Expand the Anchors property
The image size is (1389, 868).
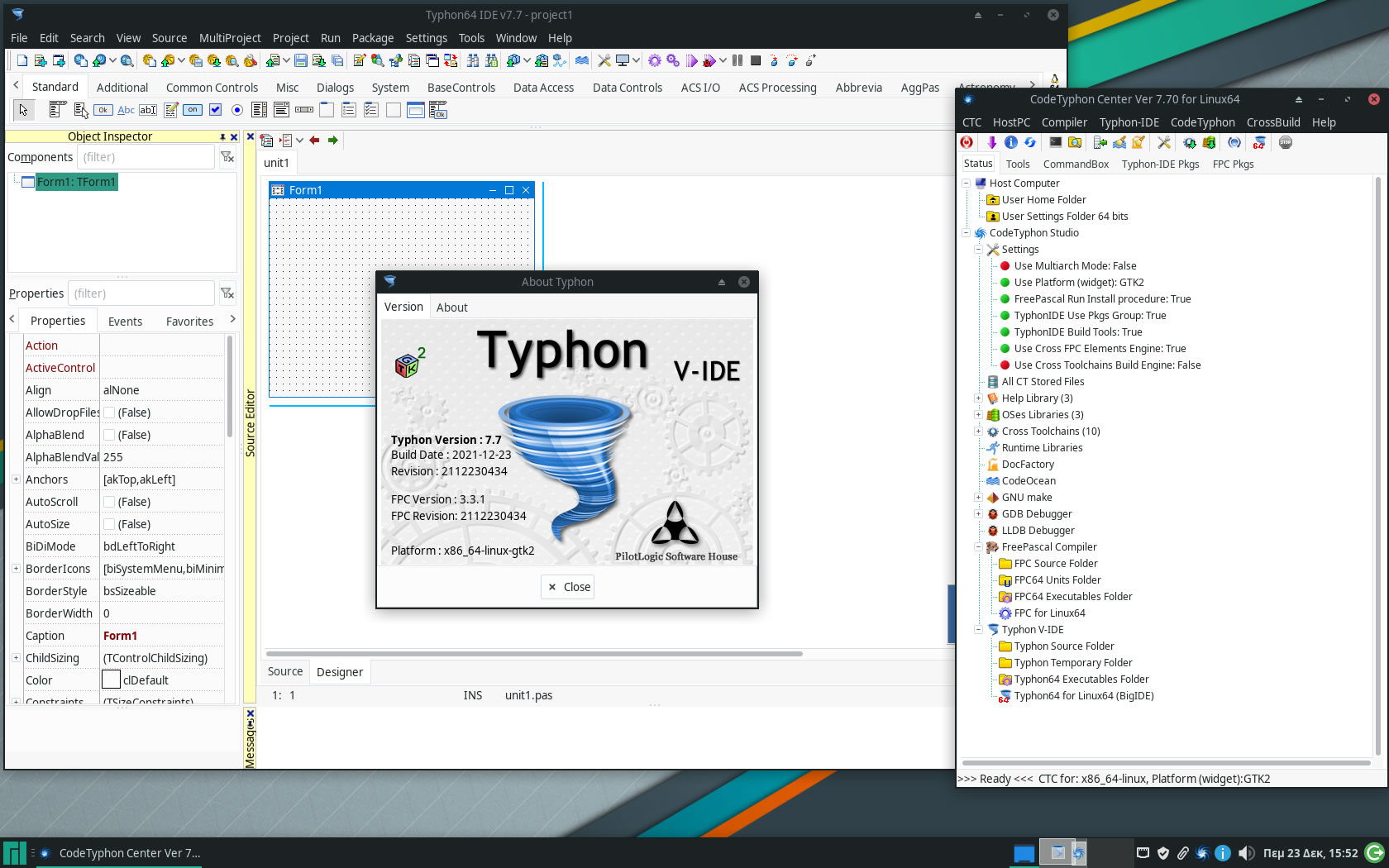pyautogui.click(x=16, y=479)
